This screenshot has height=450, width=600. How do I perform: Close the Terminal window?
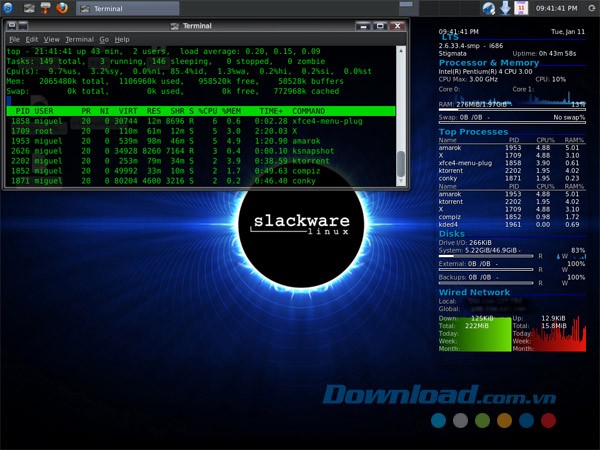point(397,26)
